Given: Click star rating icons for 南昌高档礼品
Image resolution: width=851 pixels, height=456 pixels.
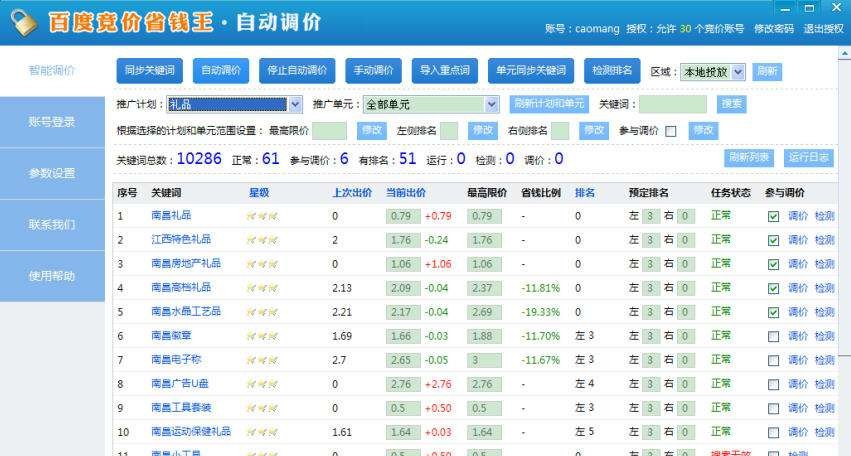Looking at the screenshot, I should [x=262, y=288].
